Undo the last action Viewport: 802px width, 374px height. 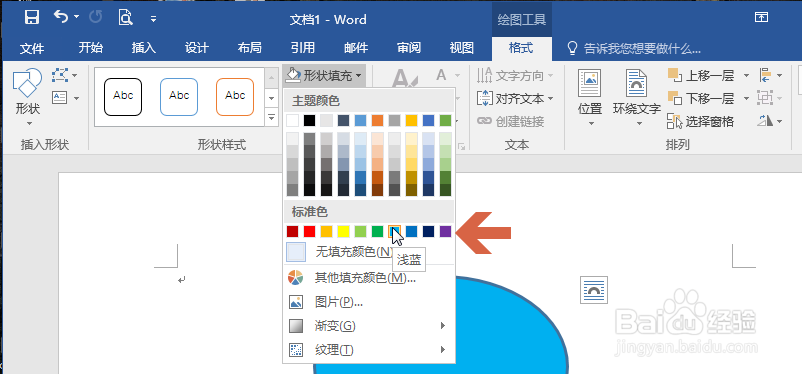pyautogui.click(x=61, y=17)
